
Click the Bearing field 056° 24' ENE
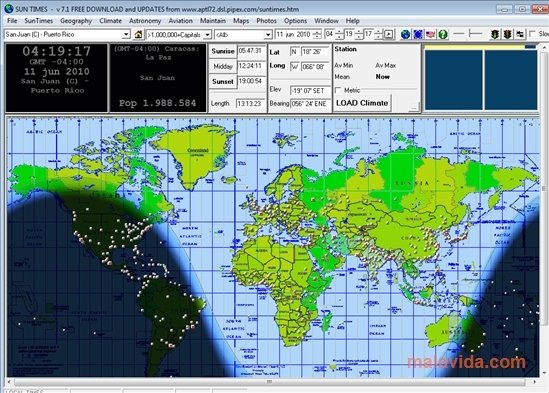pyautogui.click(x=310, y=104)
